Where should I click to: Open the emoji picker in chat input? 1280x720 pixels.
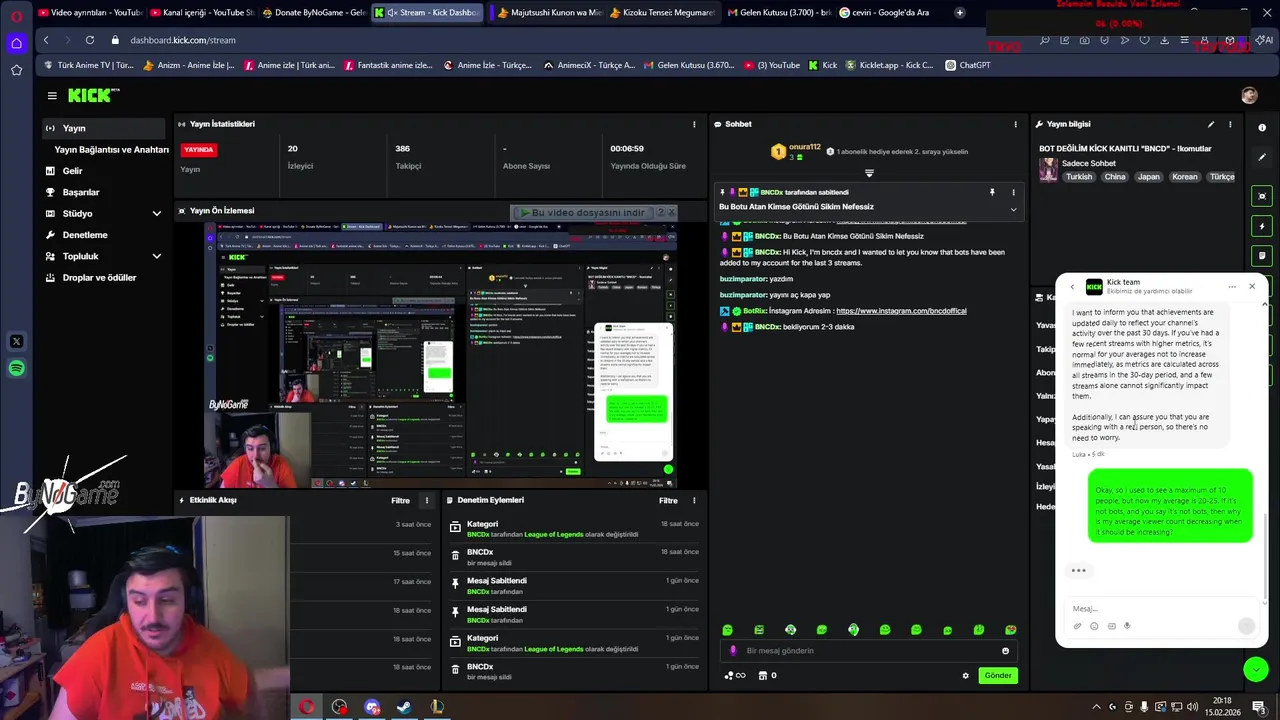(1005, 651)
